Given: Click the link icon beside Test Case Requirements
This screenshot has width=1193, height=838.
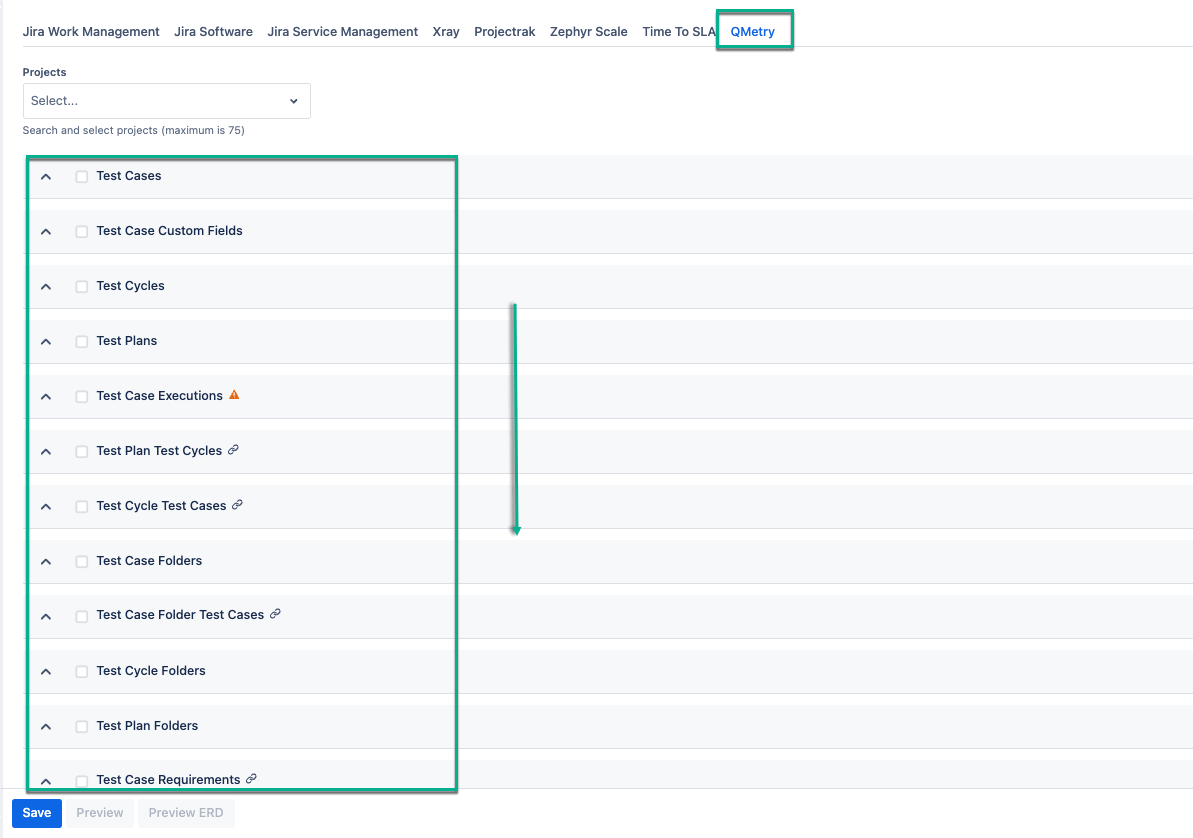Looking at the screenshot, I should tap(251, 779).
